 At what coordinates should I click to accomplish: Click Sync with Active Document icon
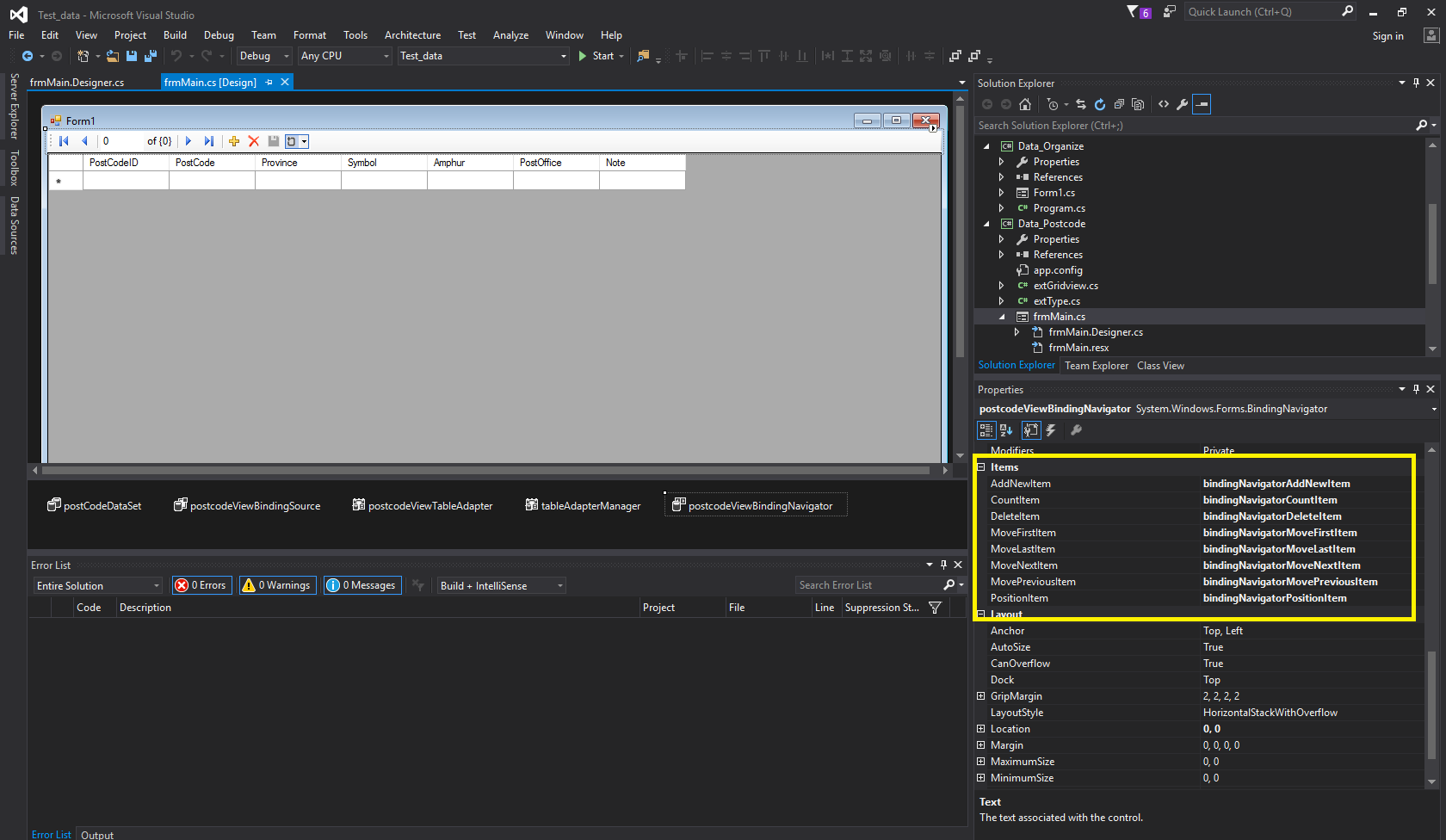[x=1081, y=104]
